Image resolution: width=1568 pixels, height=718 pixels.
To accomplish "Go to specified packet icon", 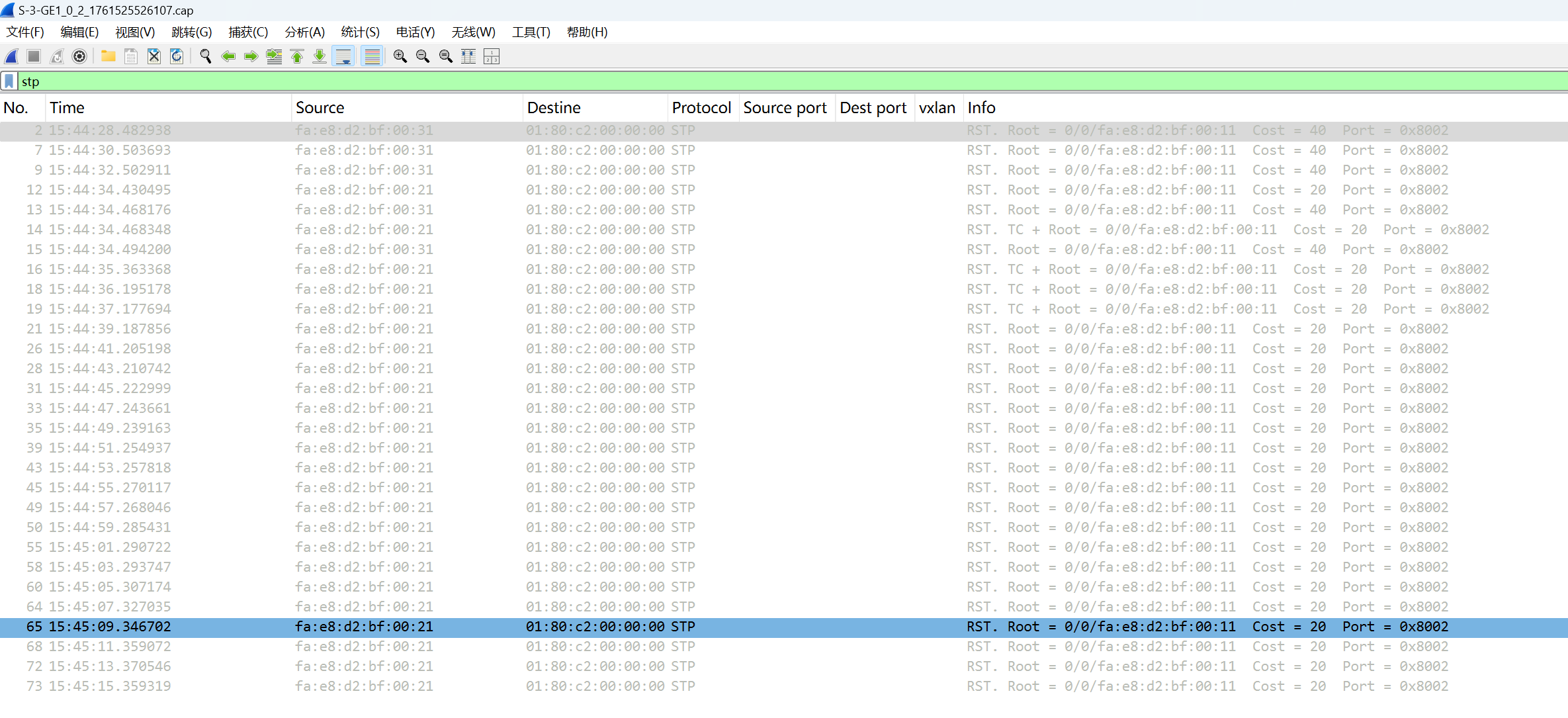I will (x=274, y=56).
